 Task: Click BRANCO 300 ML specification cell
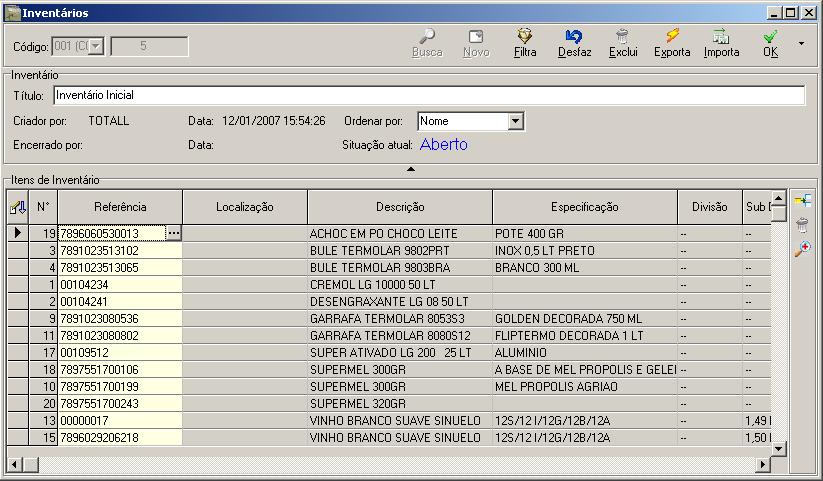click(x=585, y=268)
